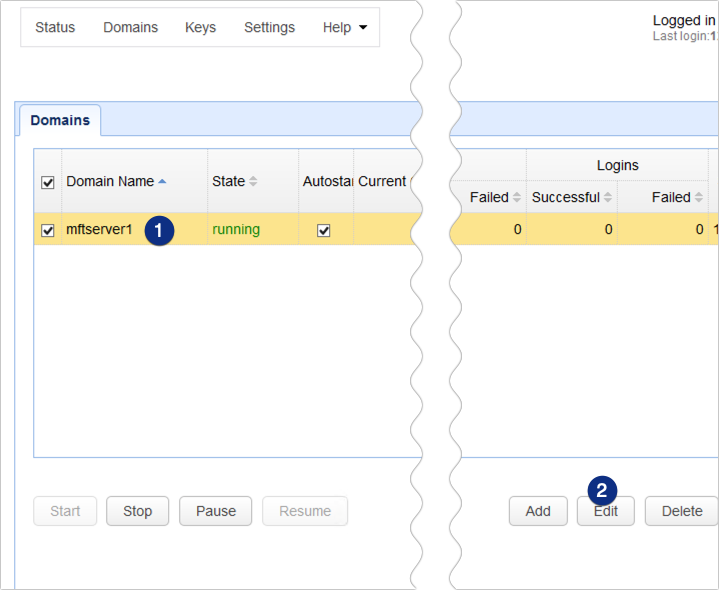Open the Keys menu item

pos(200,27)
